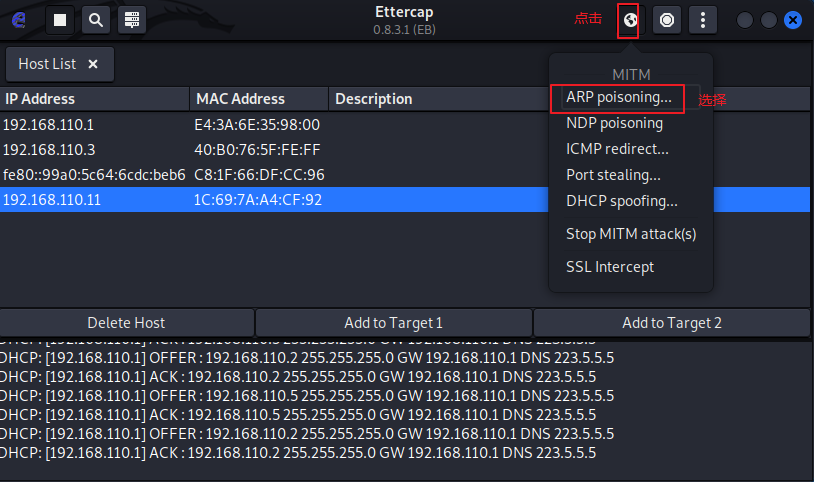Select host row 192.168.110.11
The image size is (814, 482).
405,199
